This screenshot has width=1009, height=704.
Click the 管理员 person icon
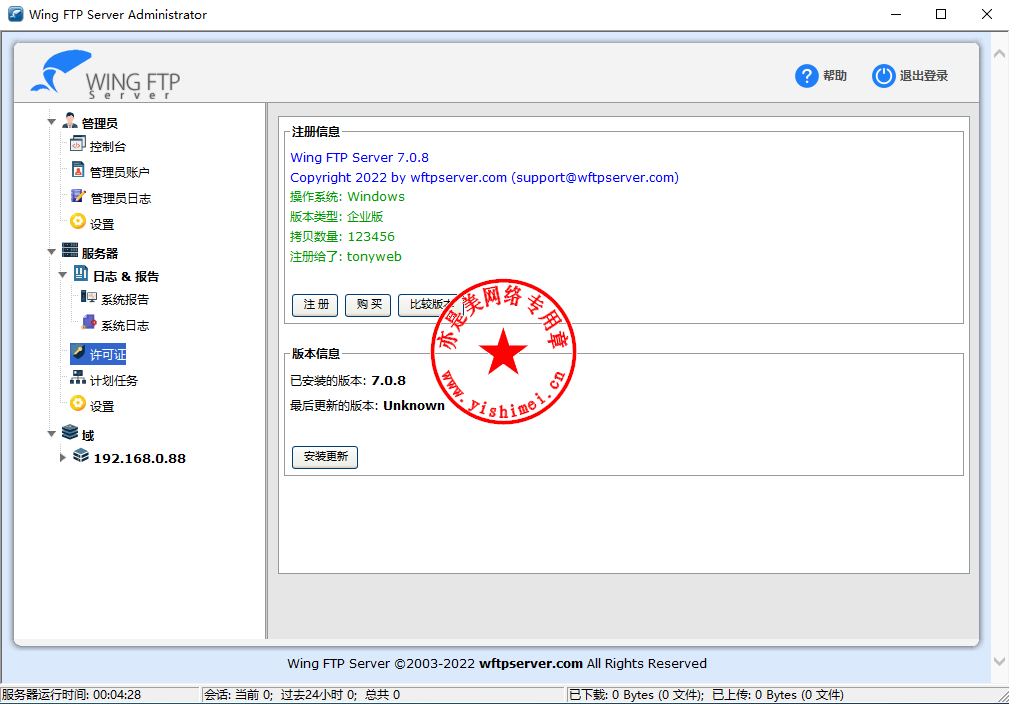pyautogui.click(x=69, y=120)
